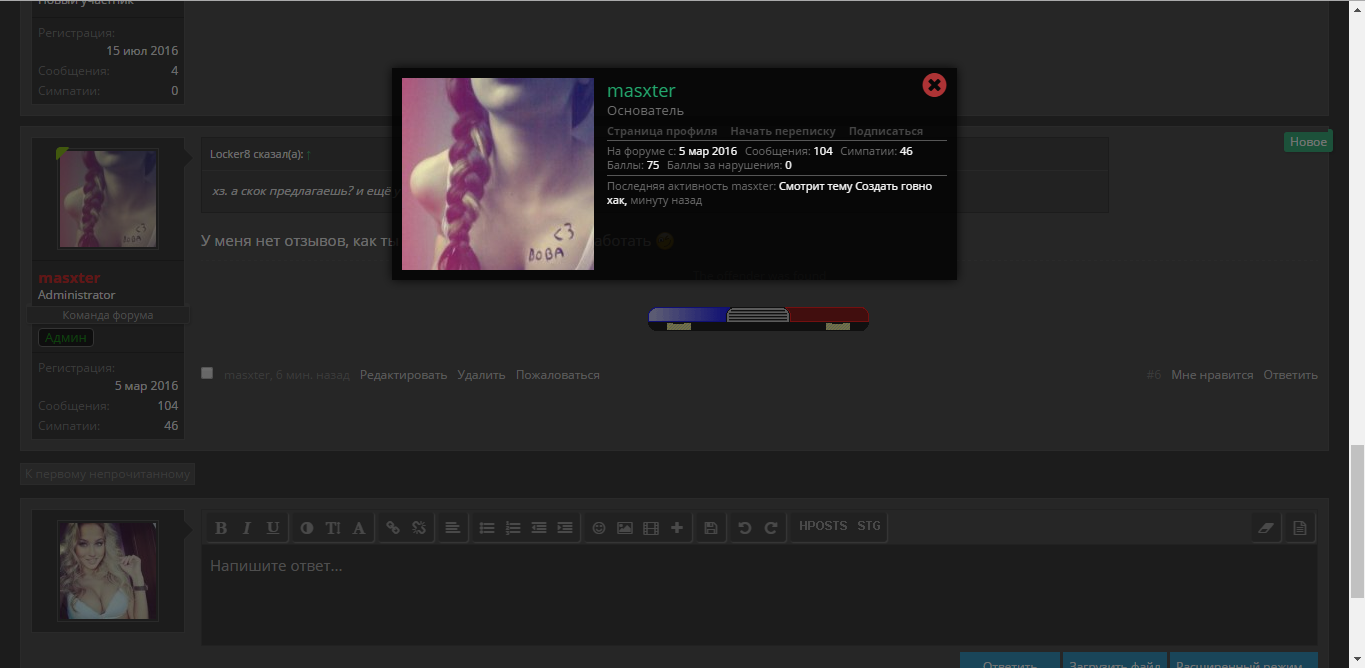Save draft with the floppy disk icon
The width and height of the screenshot is (1365, 668).
pyautogui.click(x=711, y=528)
